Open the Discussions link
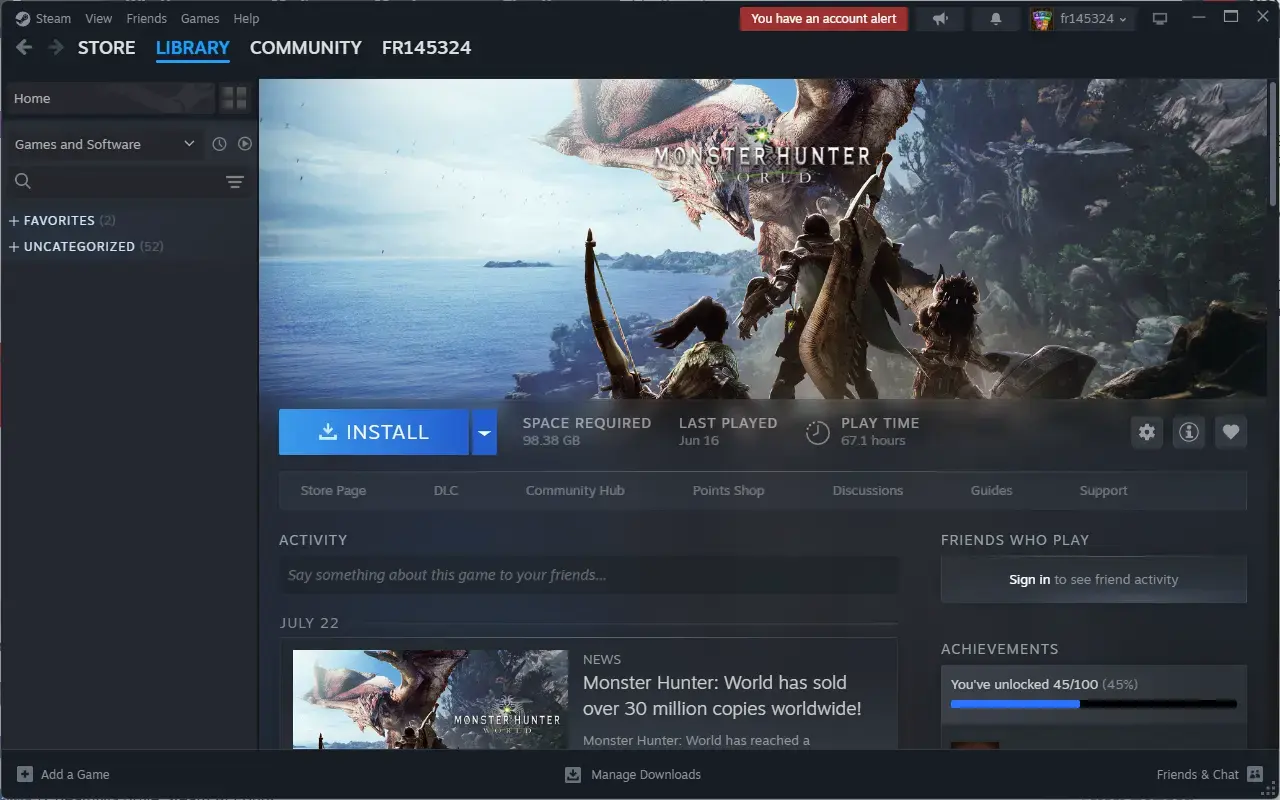This screenshot has height=800, width=1280. coord(868,490)
